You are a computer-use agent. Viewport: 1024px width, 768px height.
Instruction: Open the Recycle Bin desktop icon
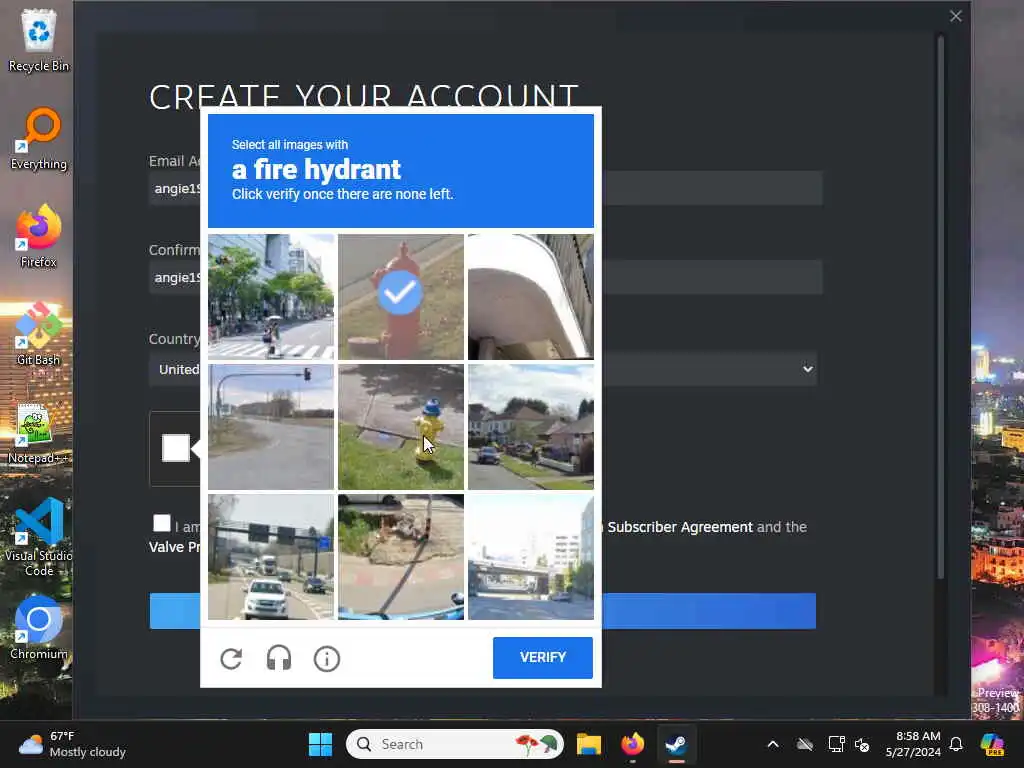coord(39,40)
